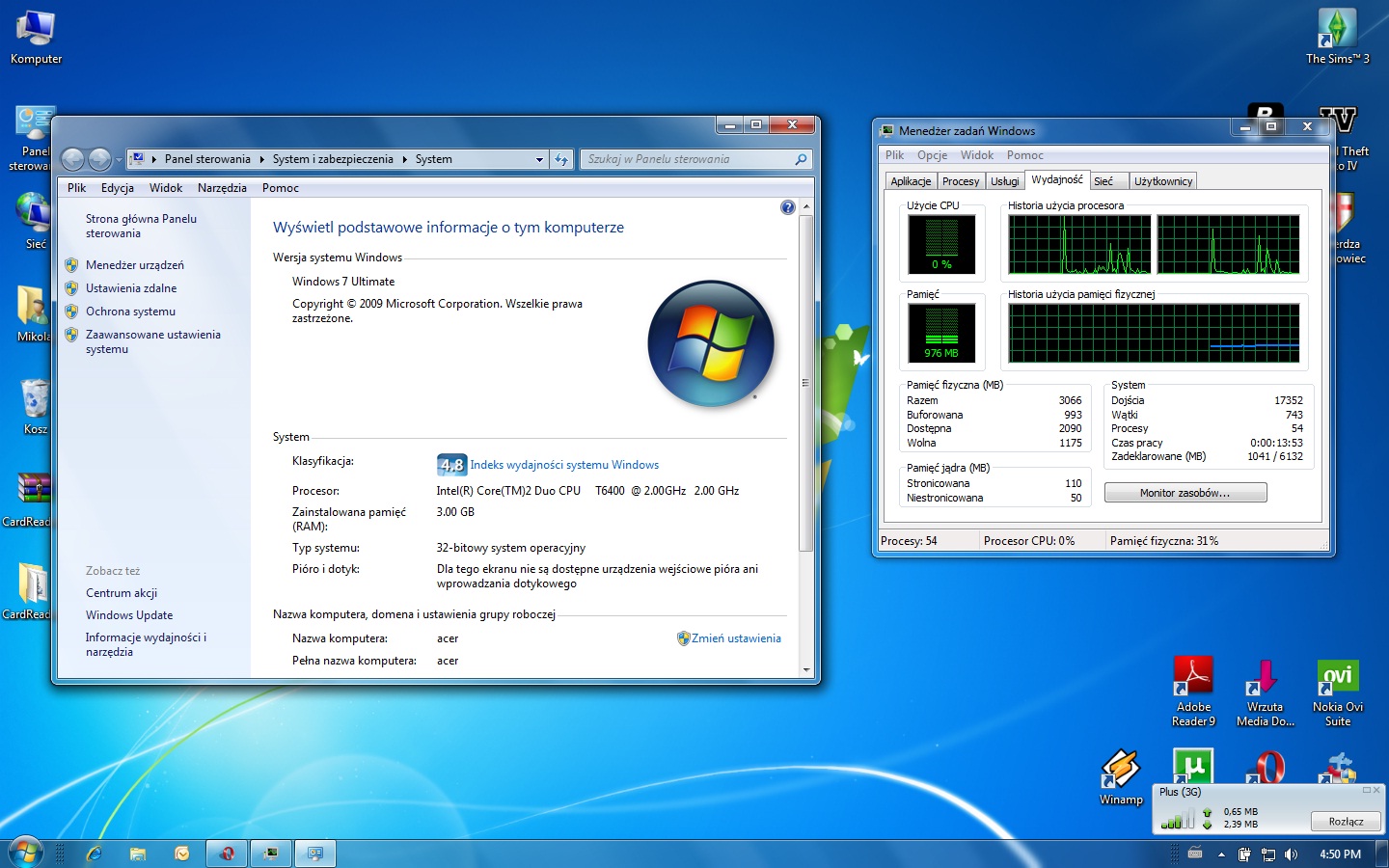Launch Internet Explorer from the taskbar
Screen dimensions: 1389x868
[95, 854]
